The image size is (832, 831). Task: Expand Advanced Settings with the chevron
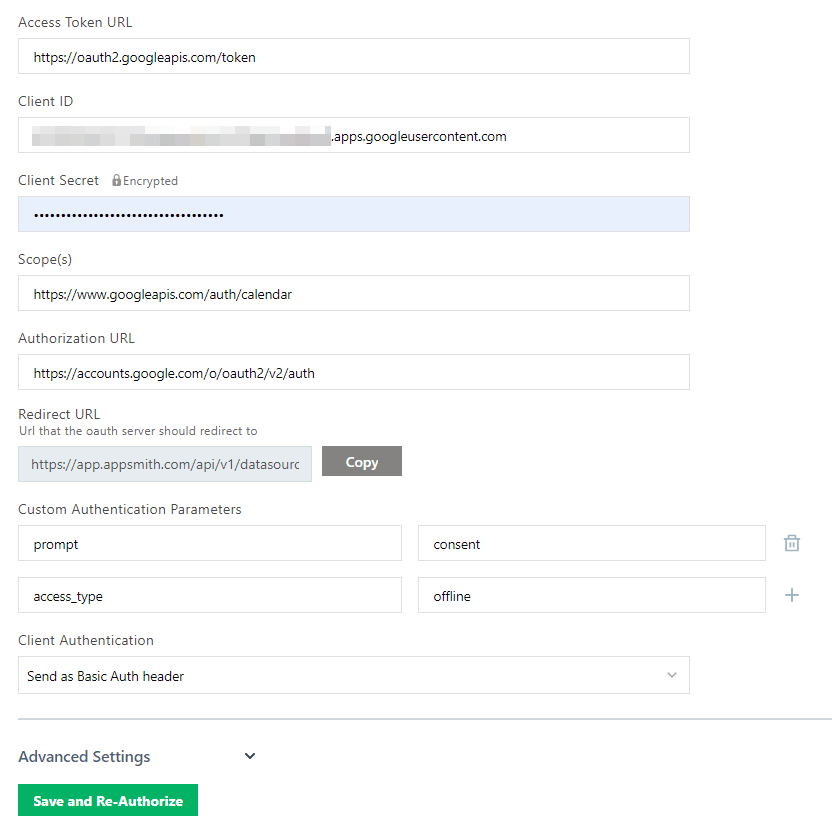click(250, 756)
